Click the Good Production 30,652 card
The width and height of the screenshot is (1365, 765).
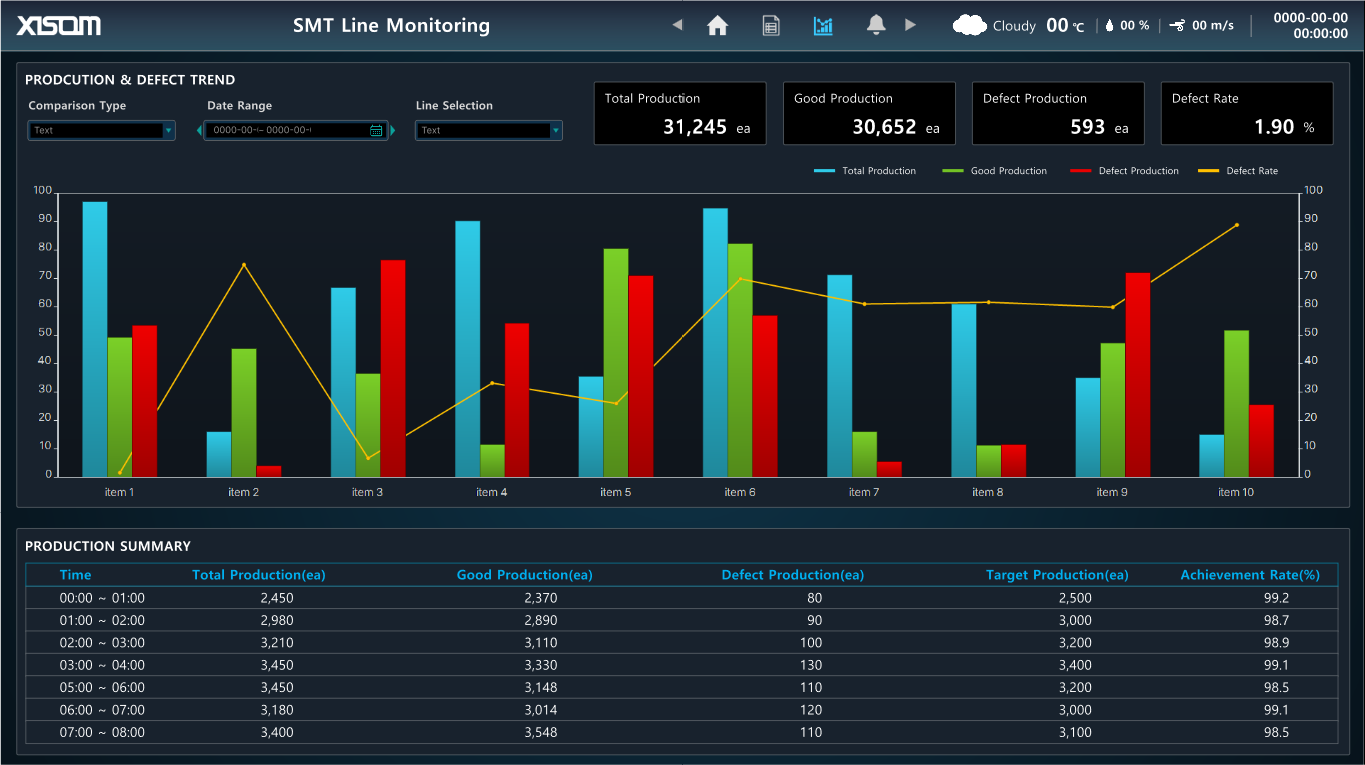pyautogui.click(x=869, y=113)
